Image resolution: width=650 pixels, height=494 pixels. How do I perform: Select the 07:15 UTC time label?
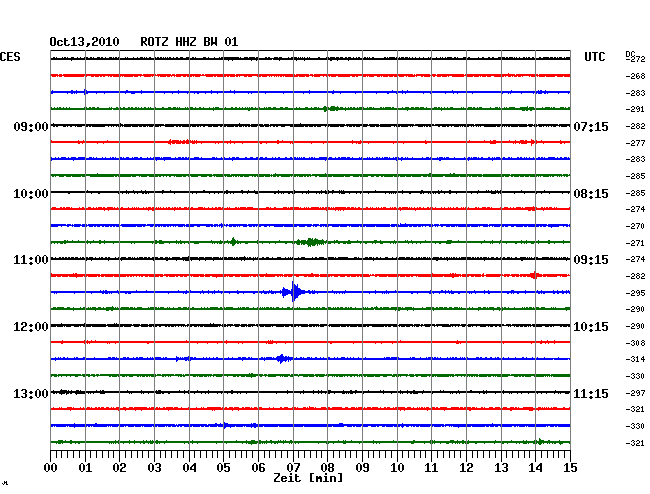point(591,127)
